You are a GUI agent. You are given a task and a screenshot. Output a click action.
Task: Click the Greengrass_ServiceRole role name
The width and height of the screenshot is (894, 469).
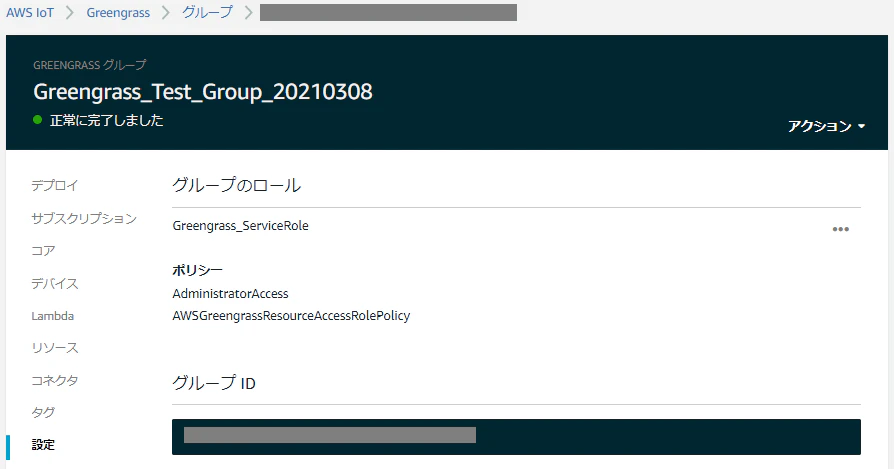(240, 226)
